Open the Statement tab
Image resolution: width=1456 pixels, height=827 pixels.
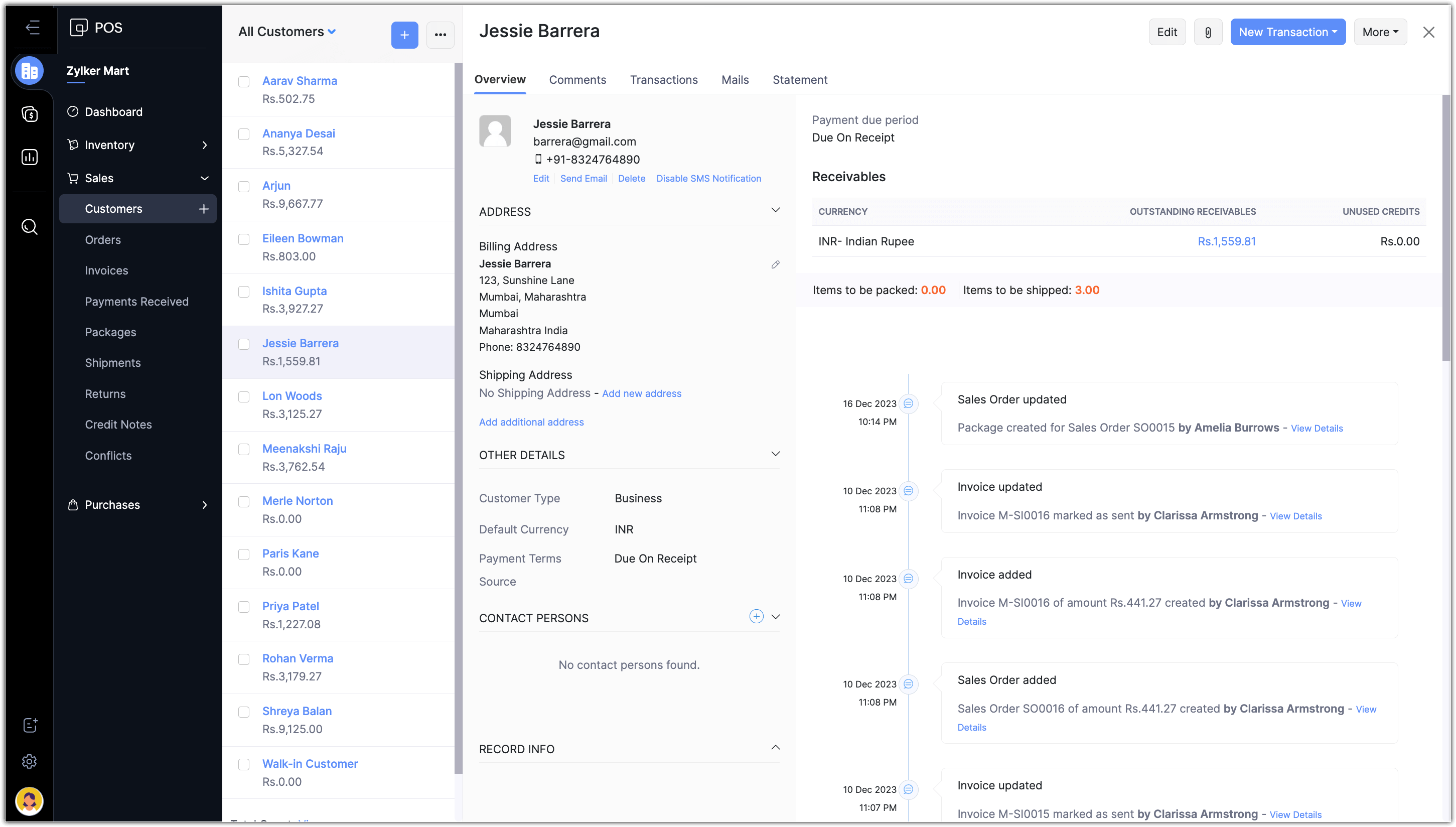pyautogui.click(x=800, y=80)
